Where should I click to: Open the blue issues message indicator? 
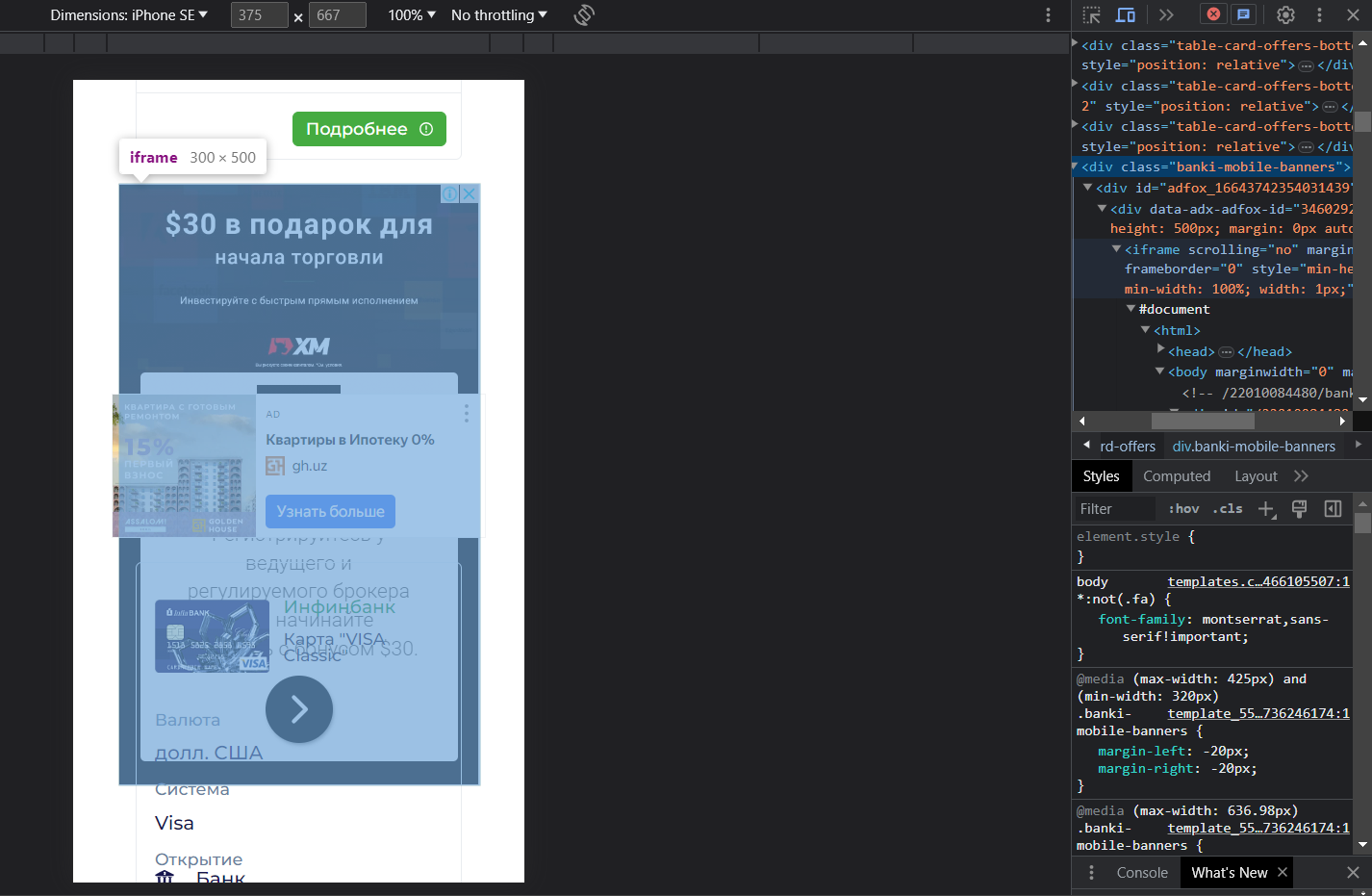point(1243,14)
